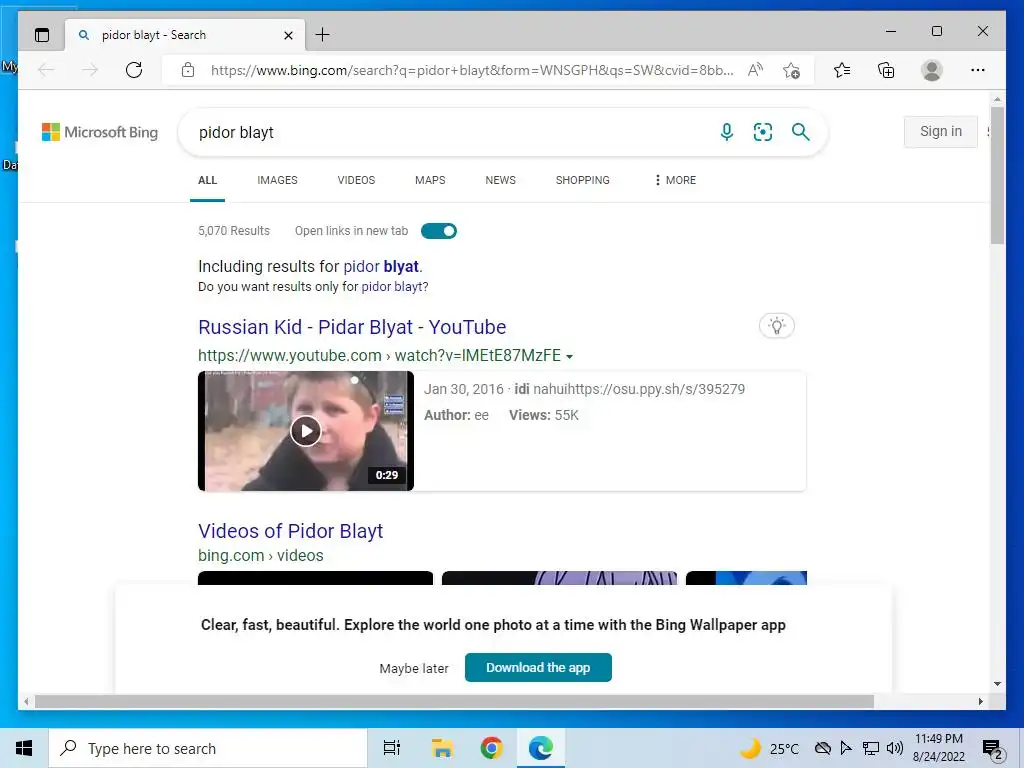The height and width of the screenshot is (768, 1024).
Task: Switch to the NEWS tab
Action: pos(500,180)
